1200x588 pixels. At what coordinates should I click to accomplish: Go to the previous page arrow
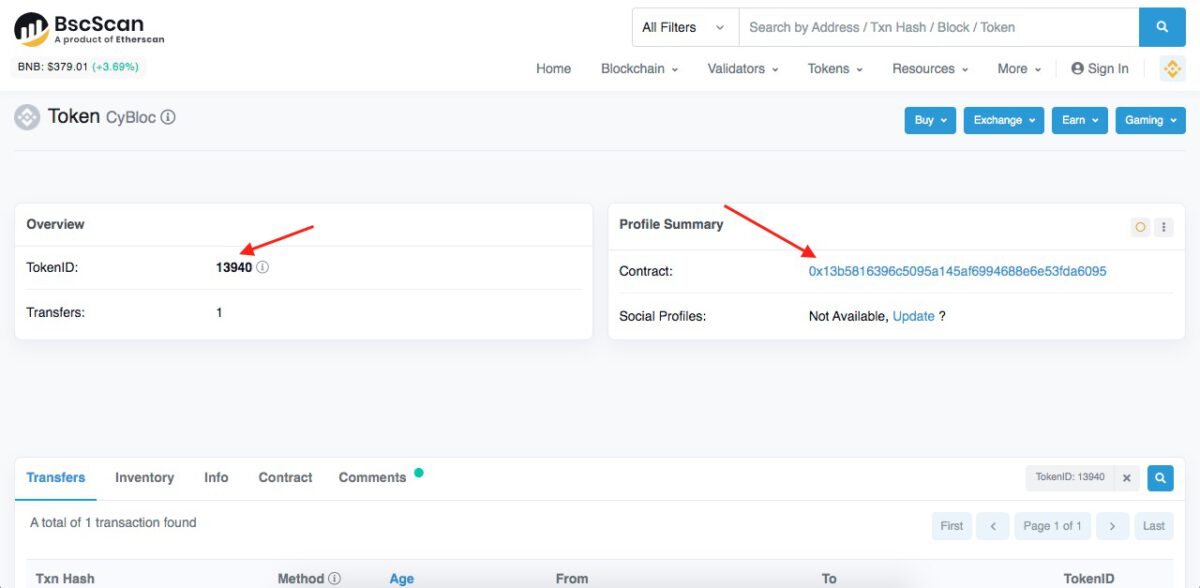(993, 526)
